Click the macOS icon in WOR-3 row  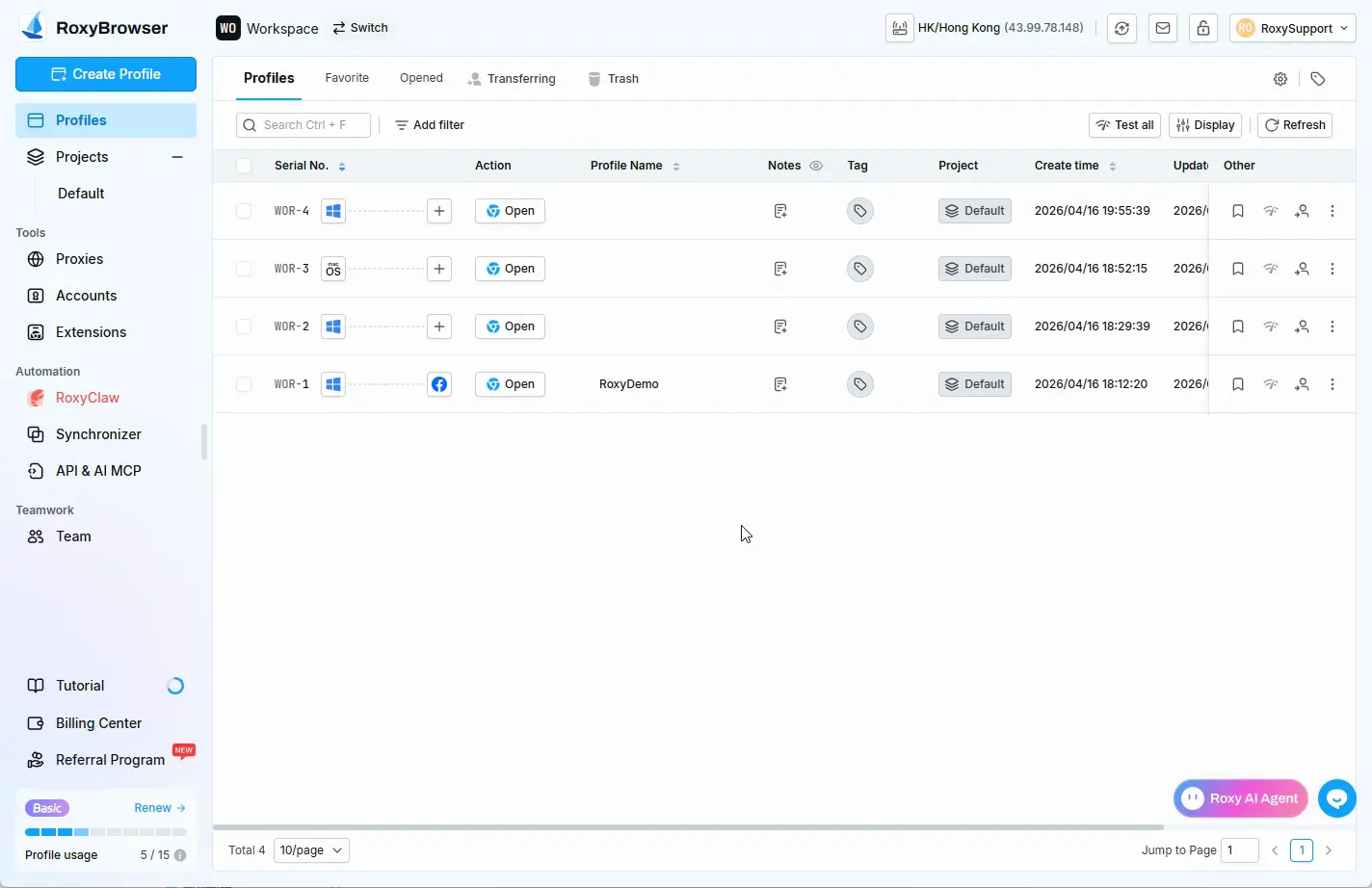coord(333,269)
